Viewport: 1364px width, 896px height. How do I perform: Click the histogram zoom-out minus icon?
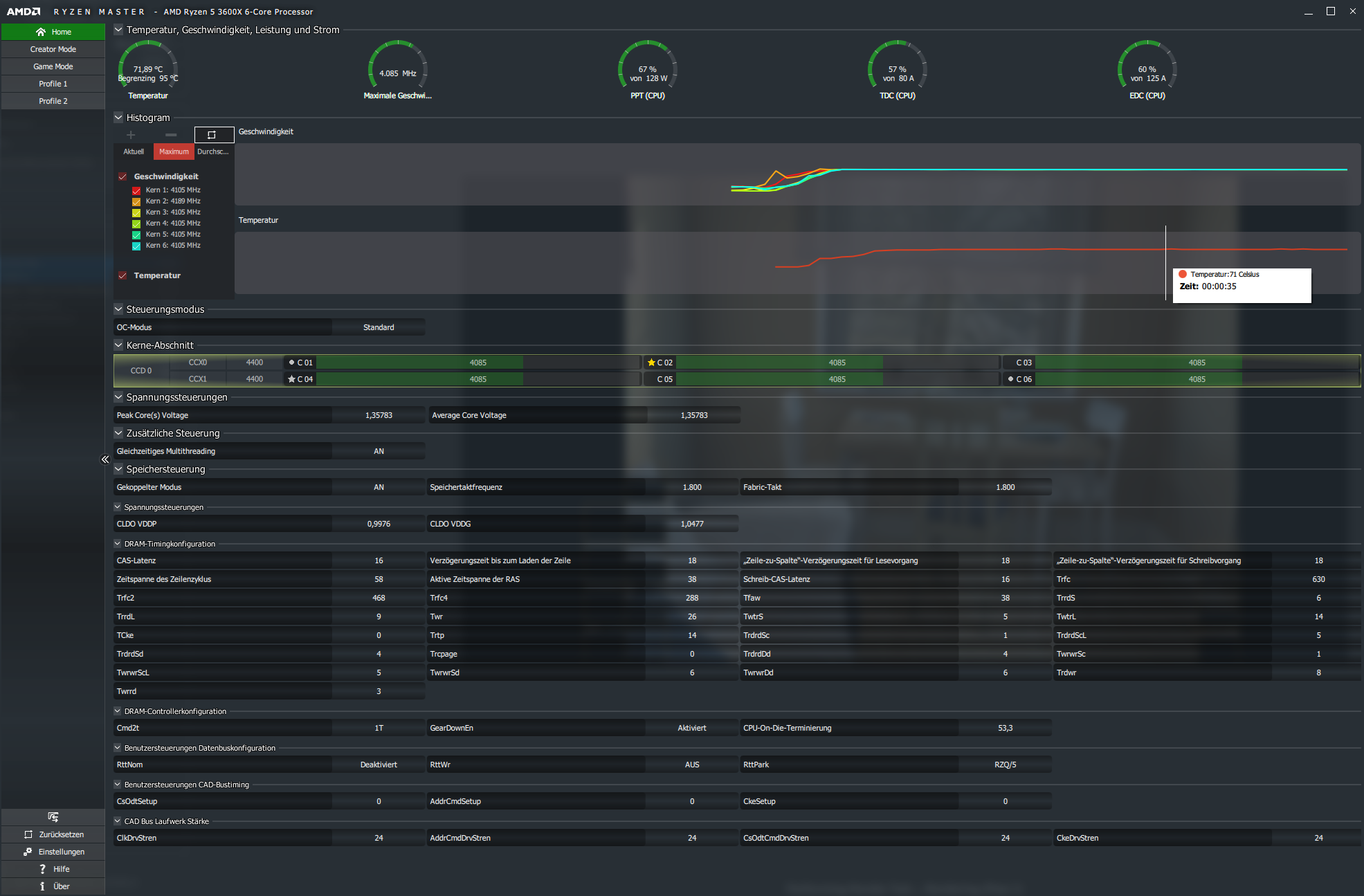[x=171, y=135]
